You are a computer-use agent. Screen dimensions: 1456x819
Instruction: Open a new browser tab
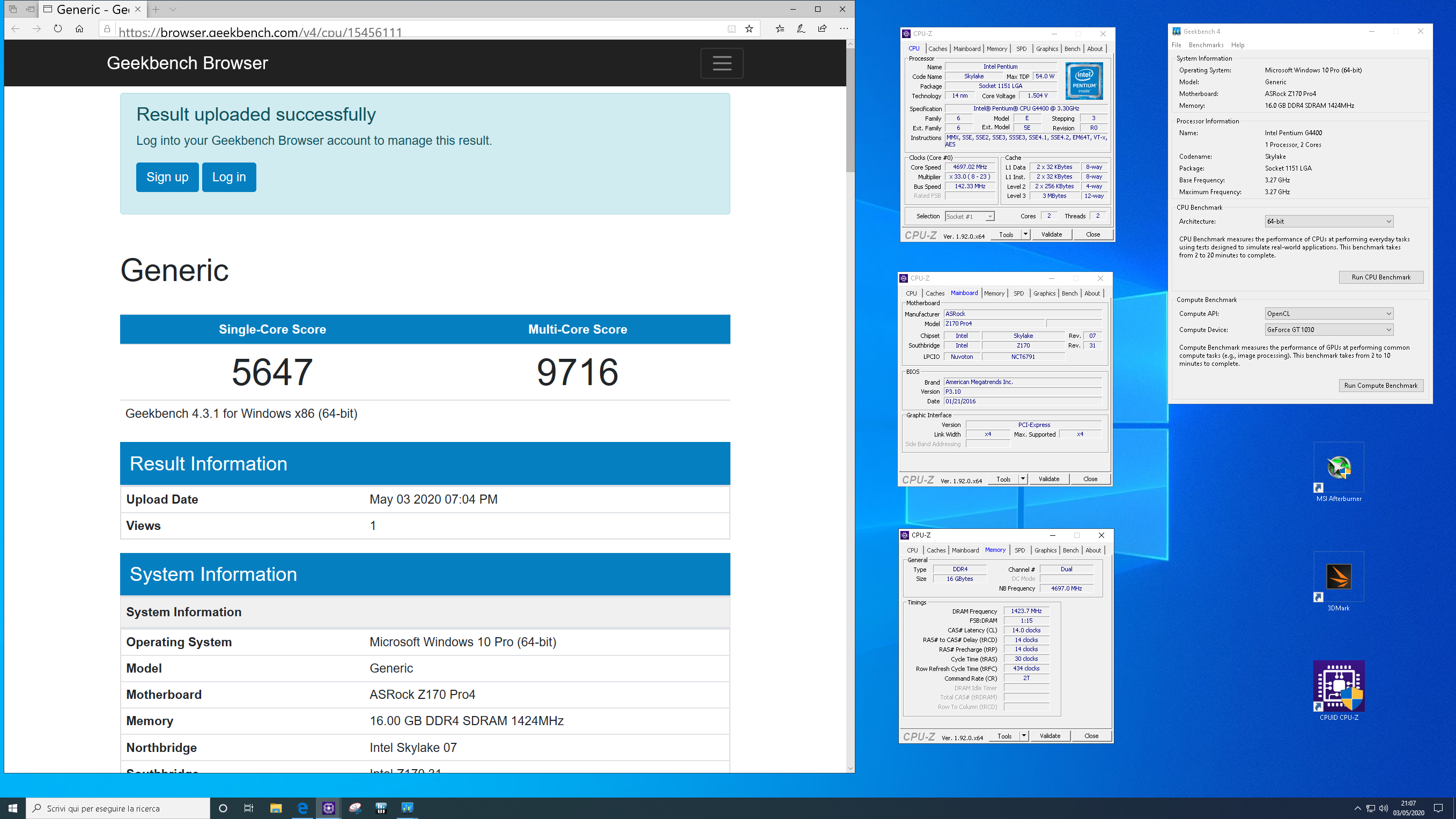[156, 9]
